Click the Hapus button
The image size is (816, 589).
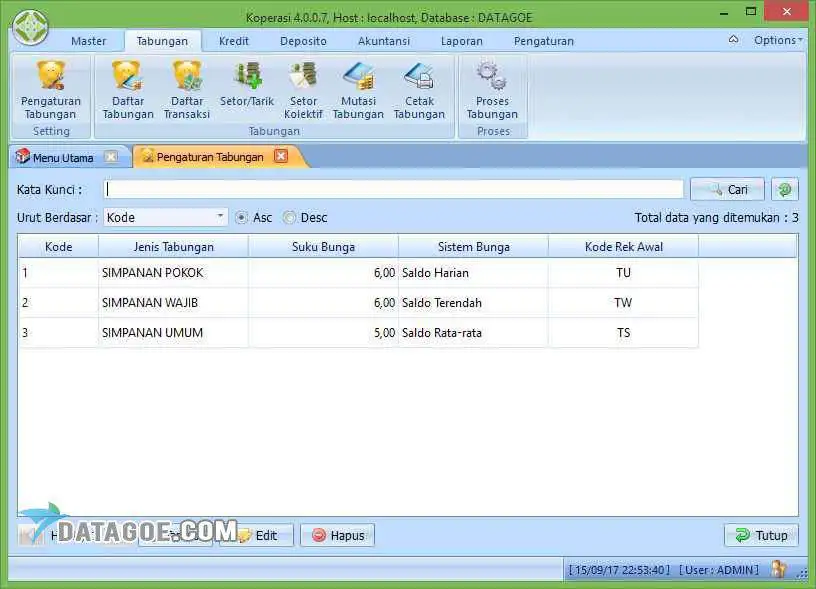(x=337, y=536)
